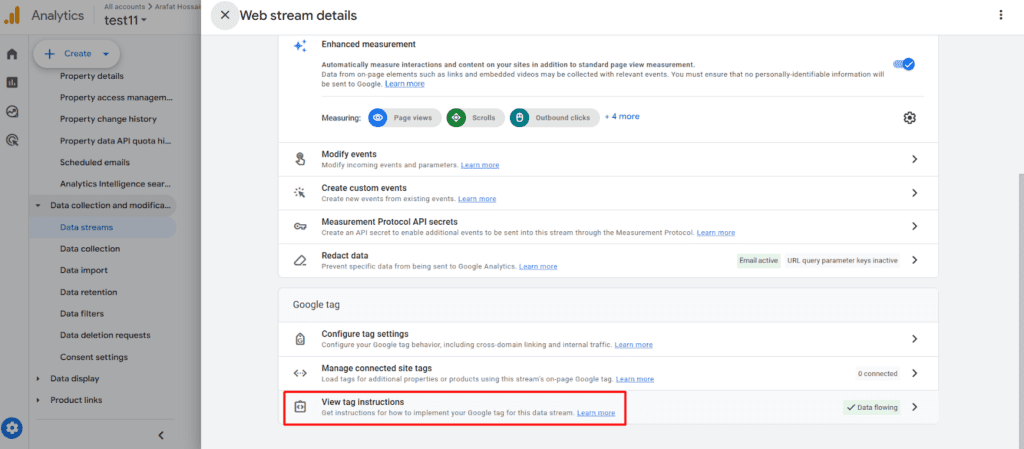Open View tag instructions row chevron

click(915, 407)
